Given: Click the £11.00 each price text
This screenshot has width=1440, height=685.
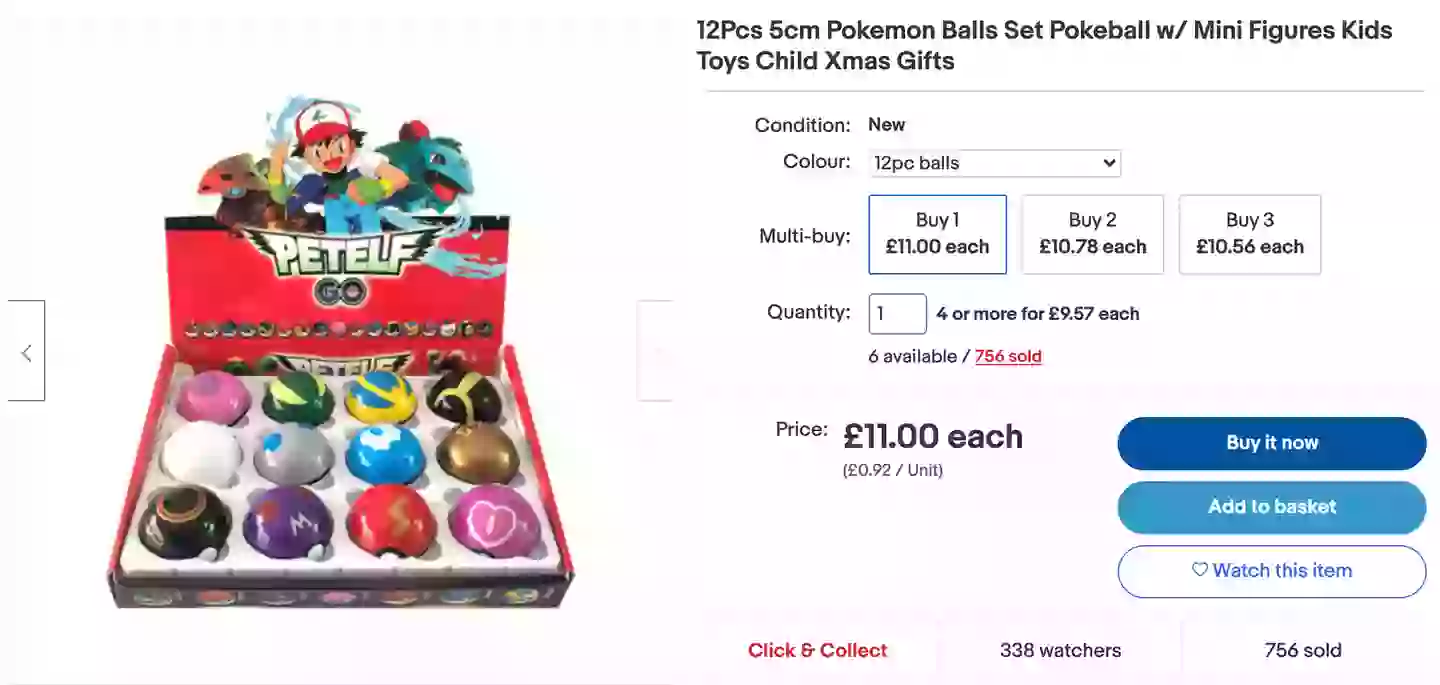Looking at the screenshot, I should point(932,437).
